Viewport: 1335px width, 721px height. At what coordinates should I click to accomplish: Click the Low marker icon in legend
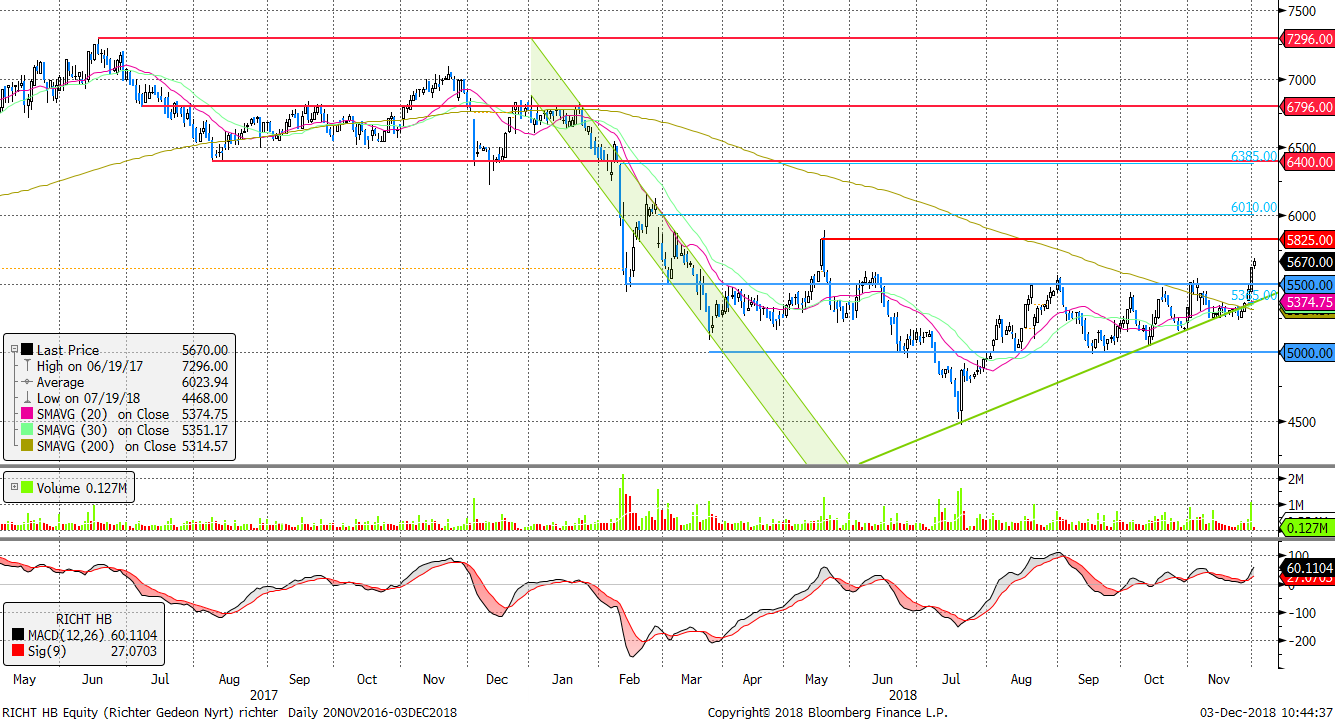point(27,398)
